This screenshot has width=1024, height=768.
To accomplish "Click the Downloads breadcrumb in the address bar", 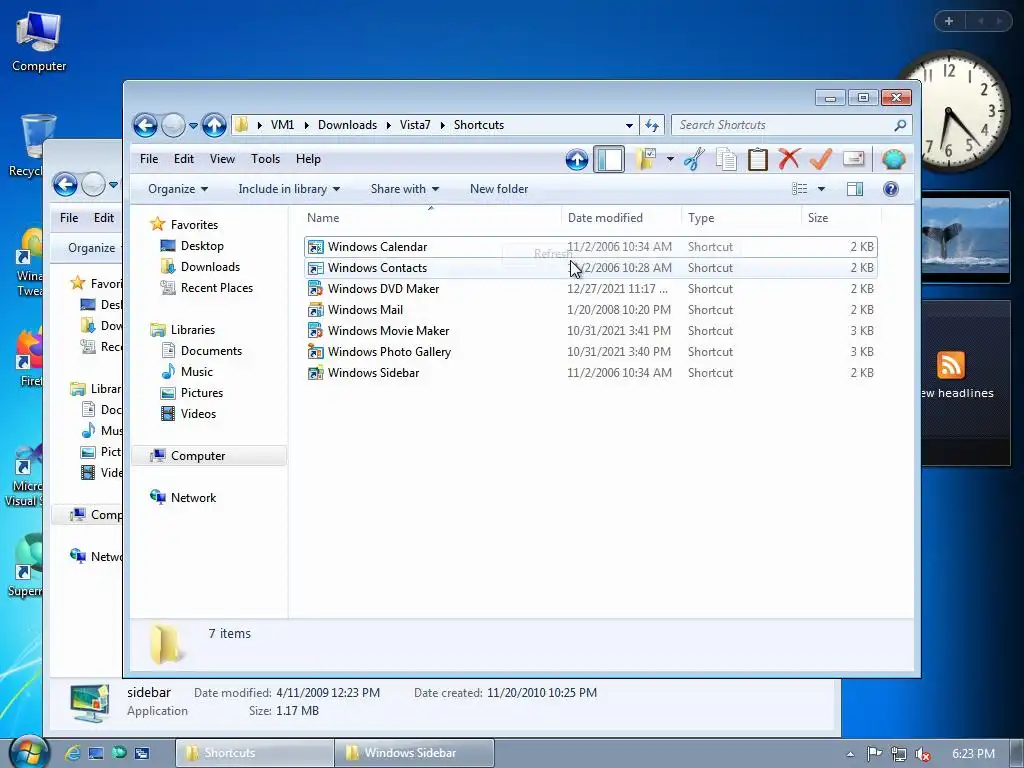I will coord(347,125).
